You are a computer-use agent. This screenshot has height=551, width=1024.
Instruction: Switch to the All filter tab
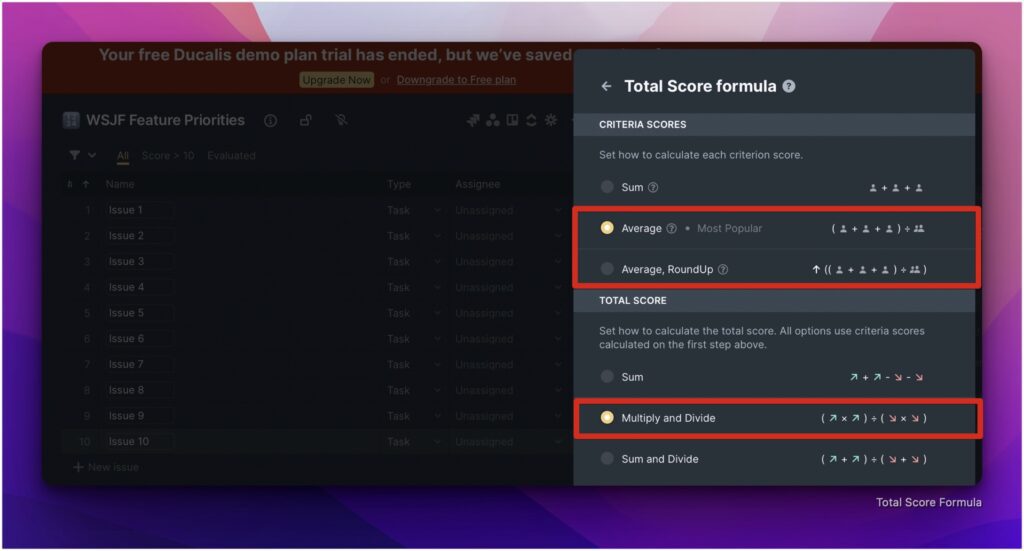pyautogui.click(x=123, y=155)
